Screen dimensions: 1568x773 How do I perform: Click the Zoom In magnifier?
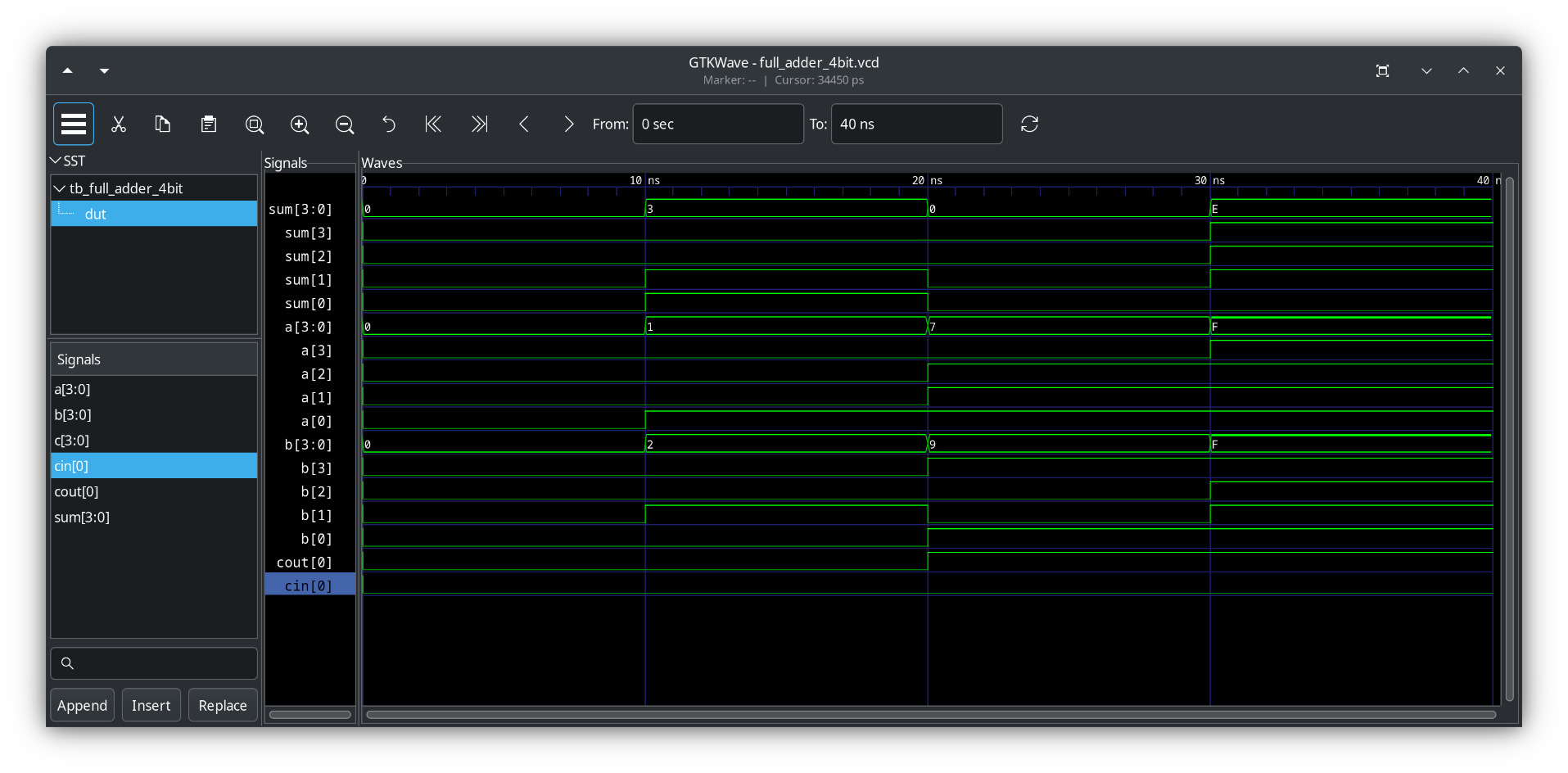(300, 124)
